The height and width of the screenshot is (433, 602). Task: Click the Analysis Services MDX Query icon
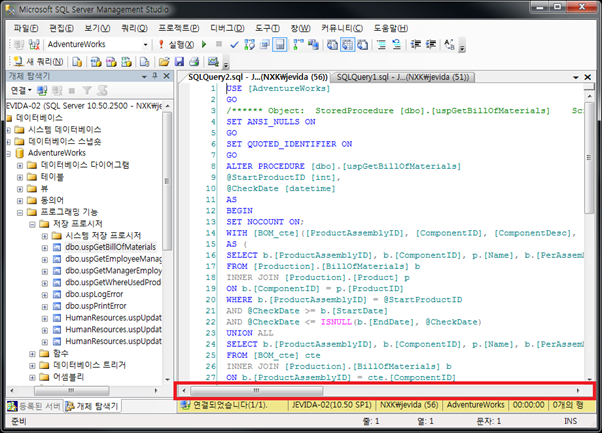[x=96, y=62]
